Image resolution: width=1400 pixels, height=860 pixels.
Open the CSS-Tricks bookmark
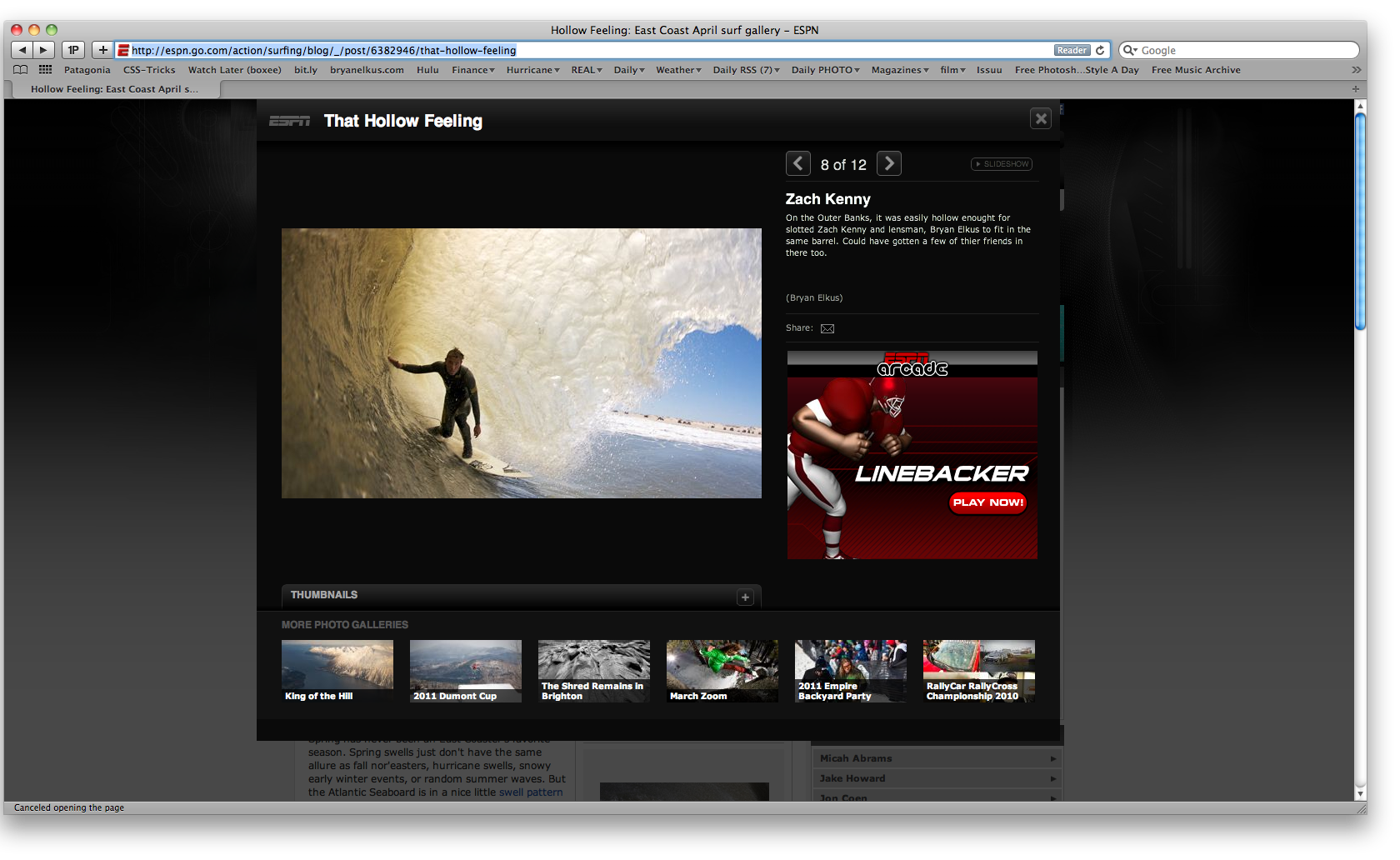tap(149, 70)
